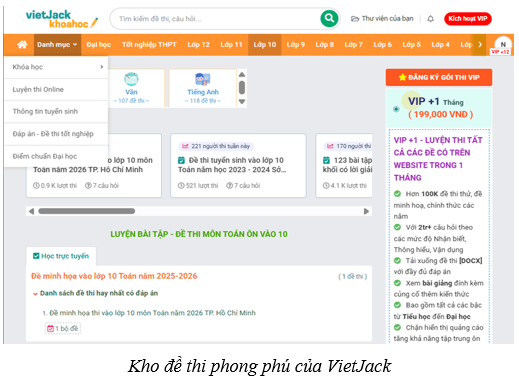Viewport: 519px width, 377px height.
Task: Expand the Khóa học submenu arrow
Action: click(x=102, y=67)
